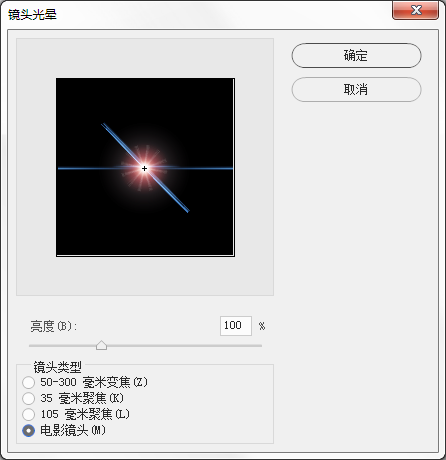Click the percent sign beside the brightness field
This screenshot has height=460, width=446.
tap(262, 326)
